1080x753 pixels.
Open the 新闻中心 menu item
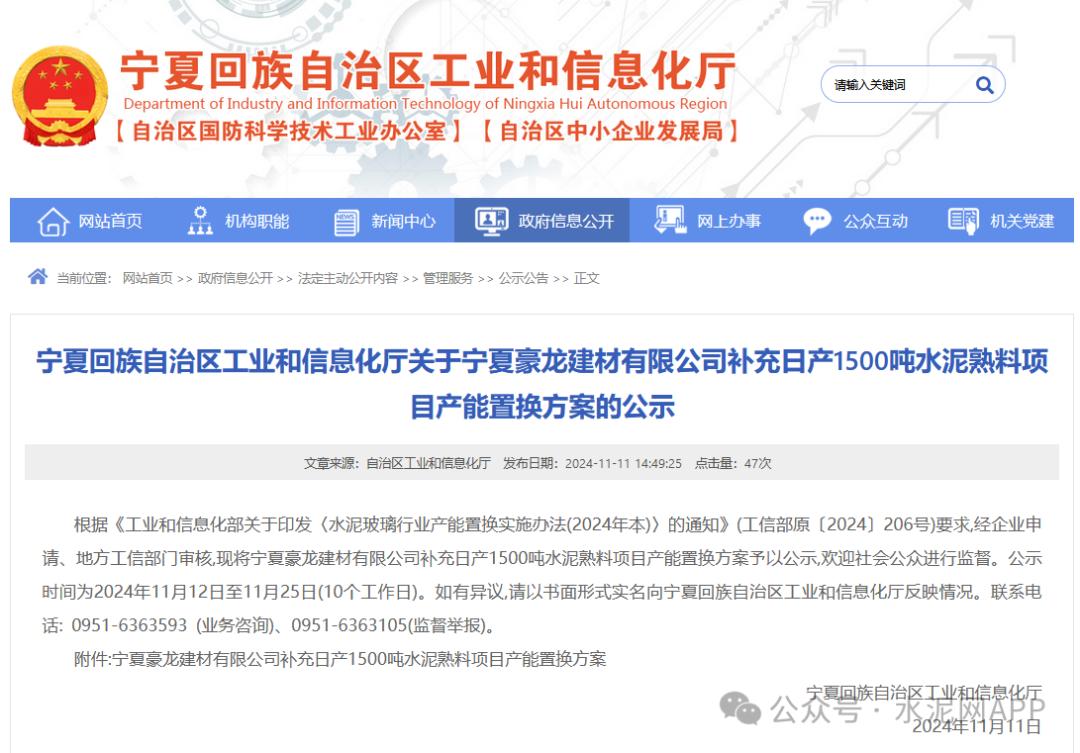403,221
